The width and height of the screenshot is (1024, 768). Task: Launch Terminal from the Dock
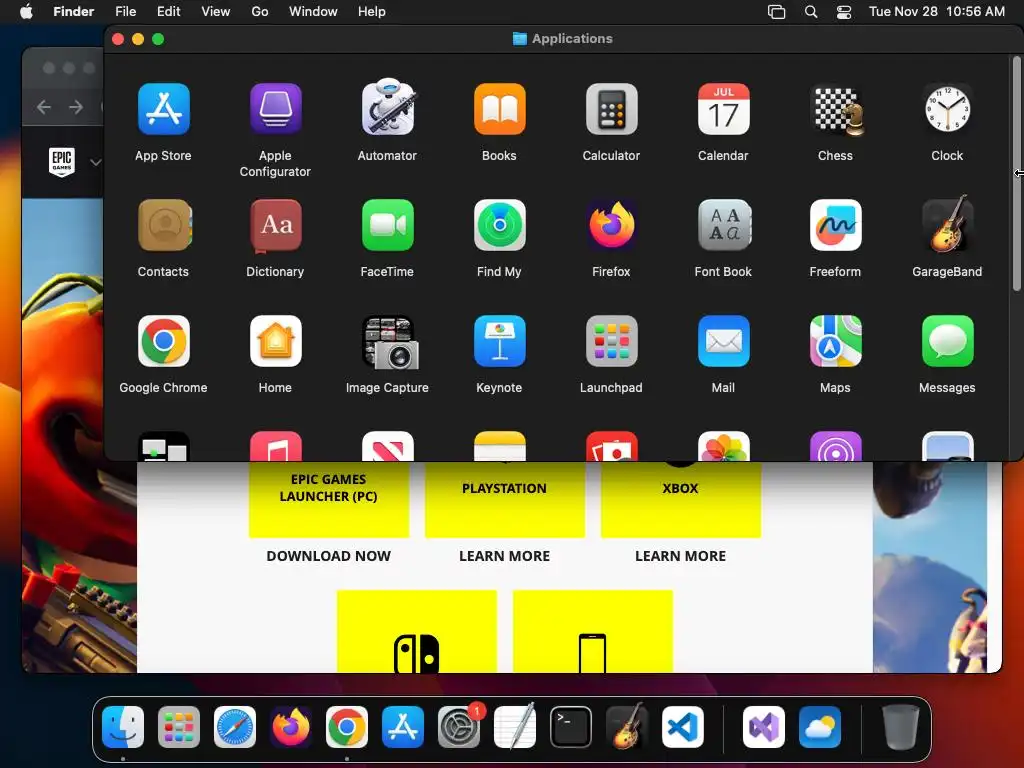tap(571, 727)
